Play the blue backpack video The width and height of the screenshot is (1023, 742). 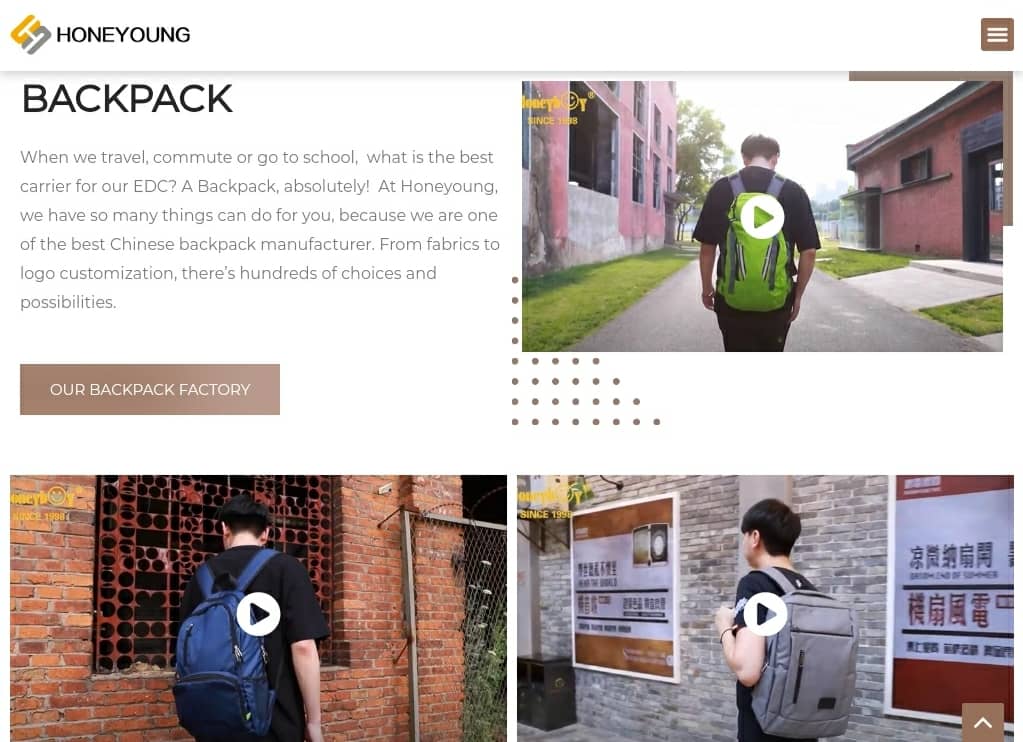click(x=258, y=614)
